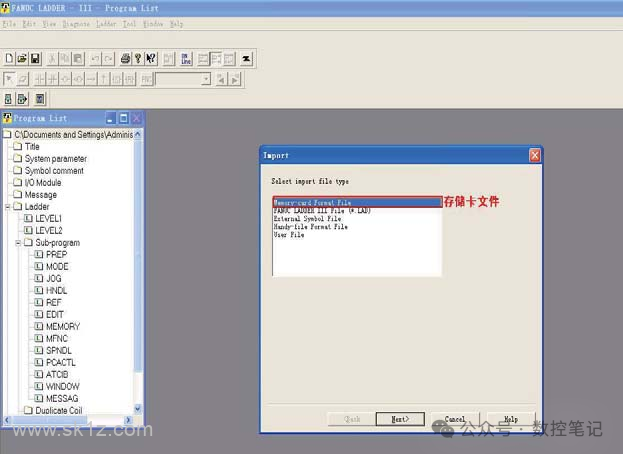Select SPNDL sub-program
The height and width of the screenshot is (454, 623).
(x=59, y=350)
